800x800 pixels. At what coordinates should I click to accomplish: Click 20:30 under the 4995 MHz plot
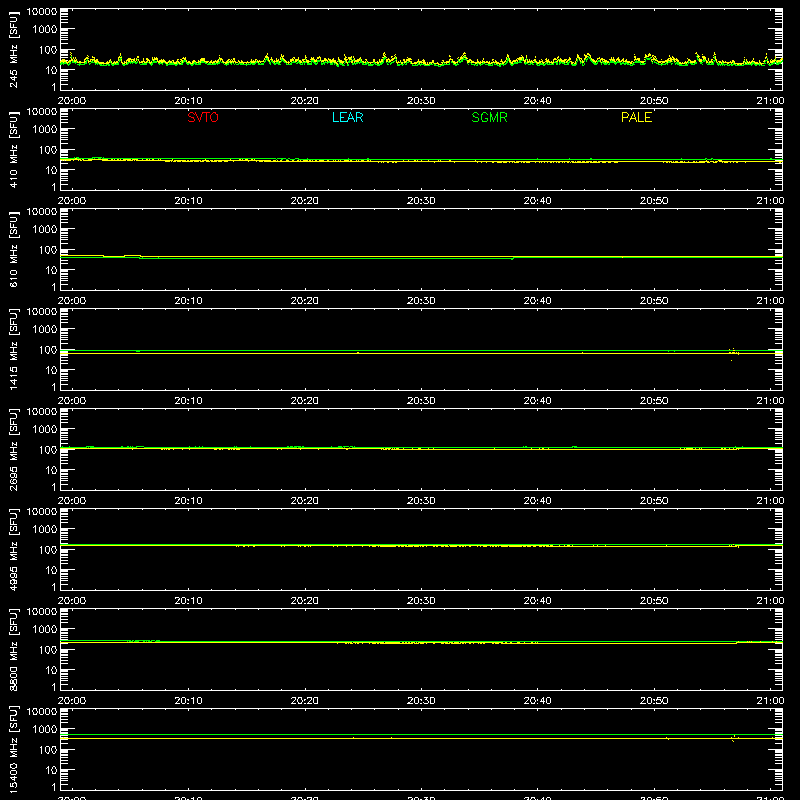tap(421, 601)
